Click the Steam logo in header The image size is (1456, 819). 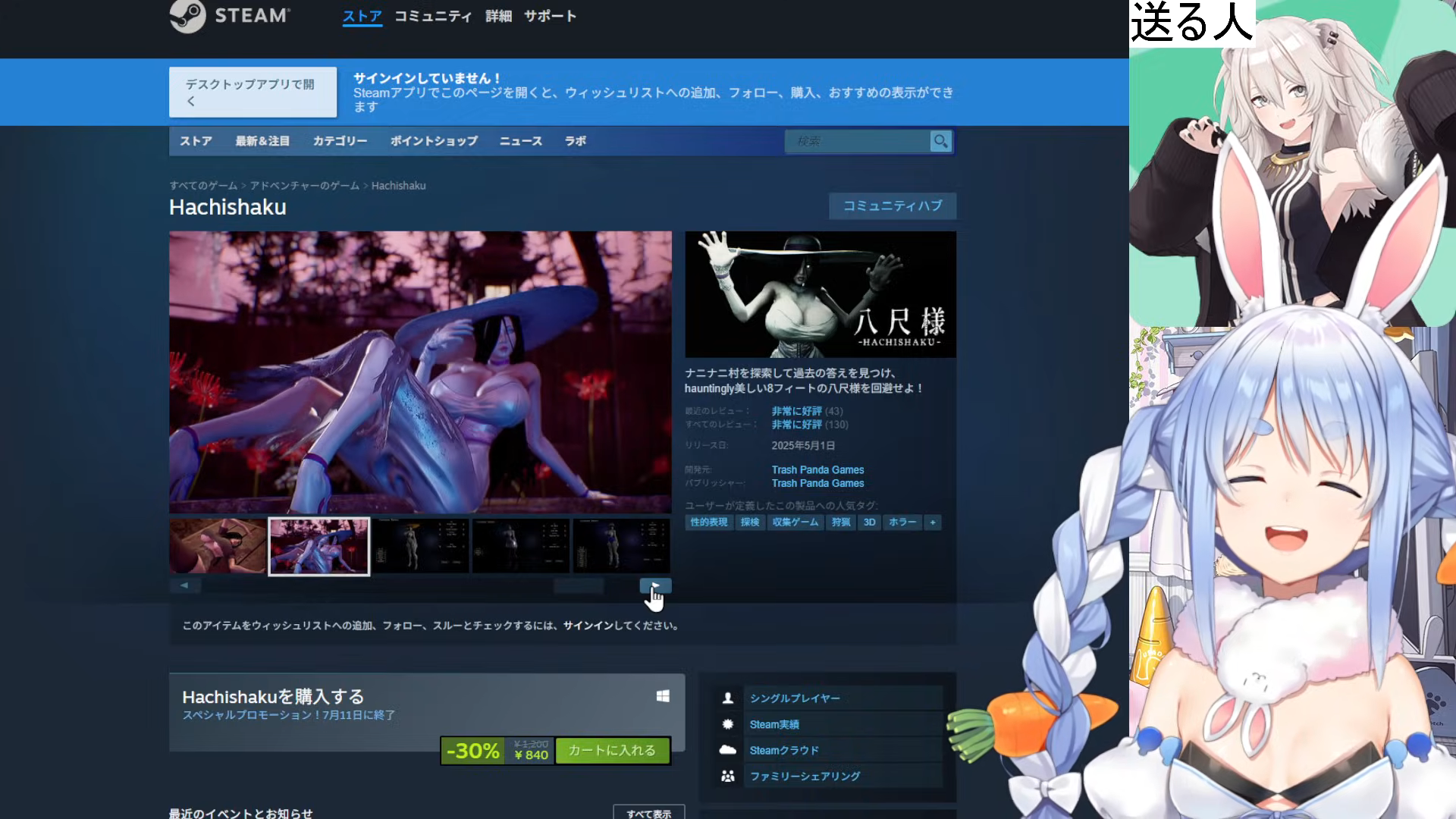click(229, 16)
